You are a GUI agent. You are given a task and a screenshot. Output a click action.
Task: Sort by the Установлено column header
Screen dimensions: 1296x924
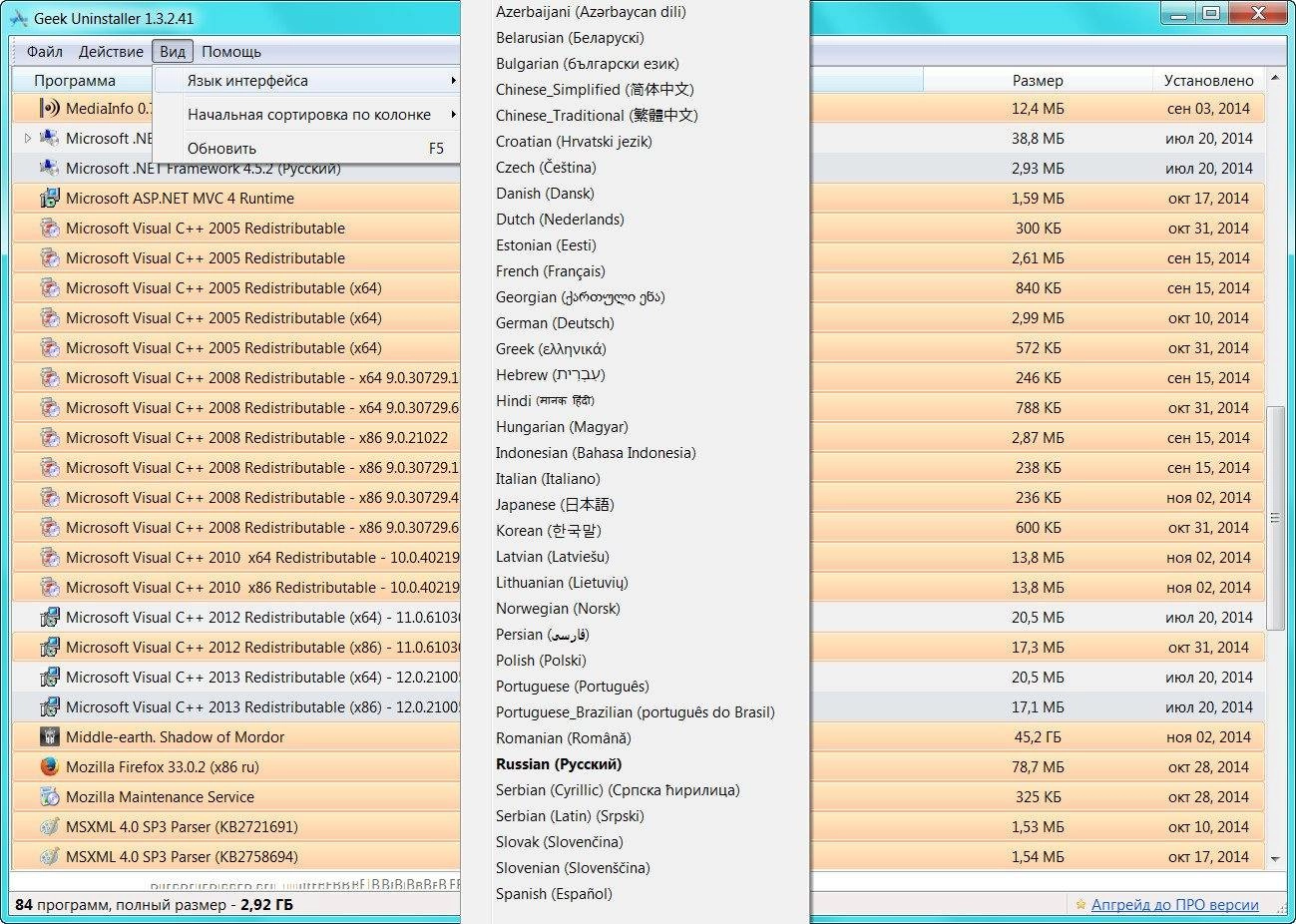[x=1208, y=81]
